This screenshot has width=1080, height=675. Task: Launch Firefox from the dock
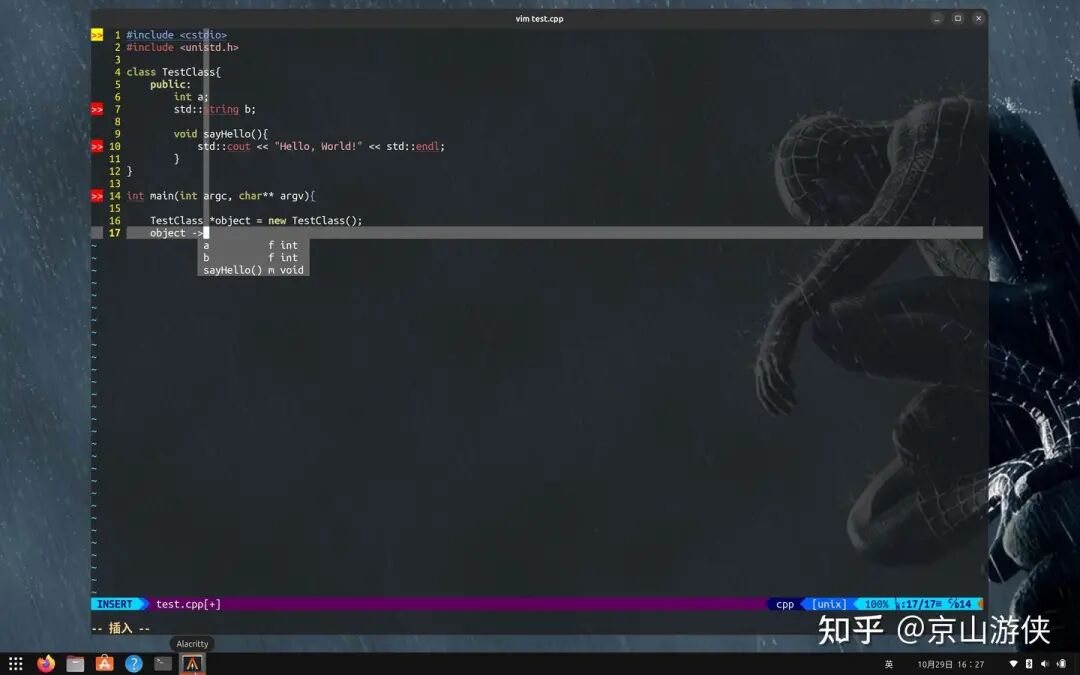point(45,663)
